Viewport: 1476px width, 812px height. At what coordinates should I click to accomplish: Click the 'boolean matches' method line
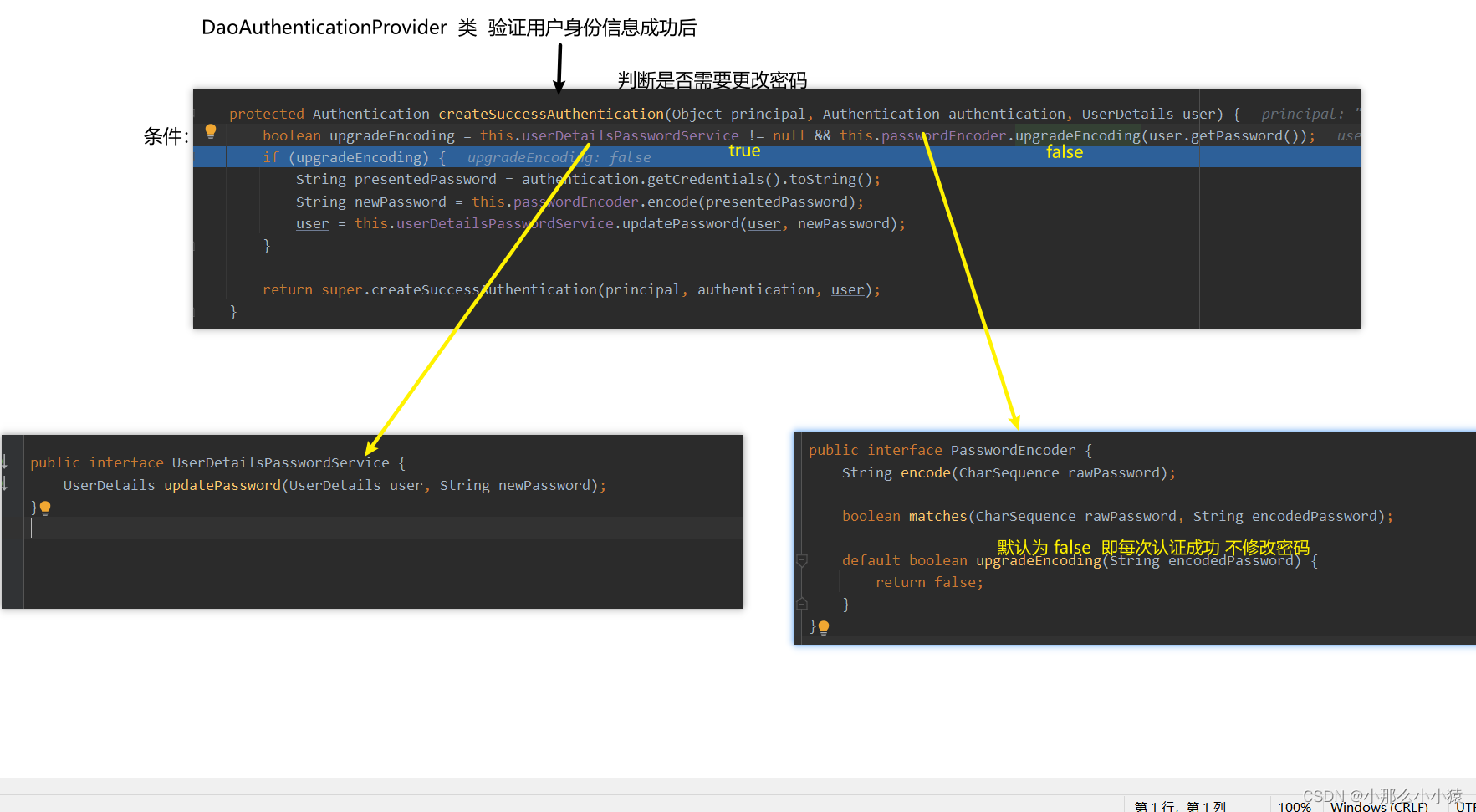pos(1117,516)
